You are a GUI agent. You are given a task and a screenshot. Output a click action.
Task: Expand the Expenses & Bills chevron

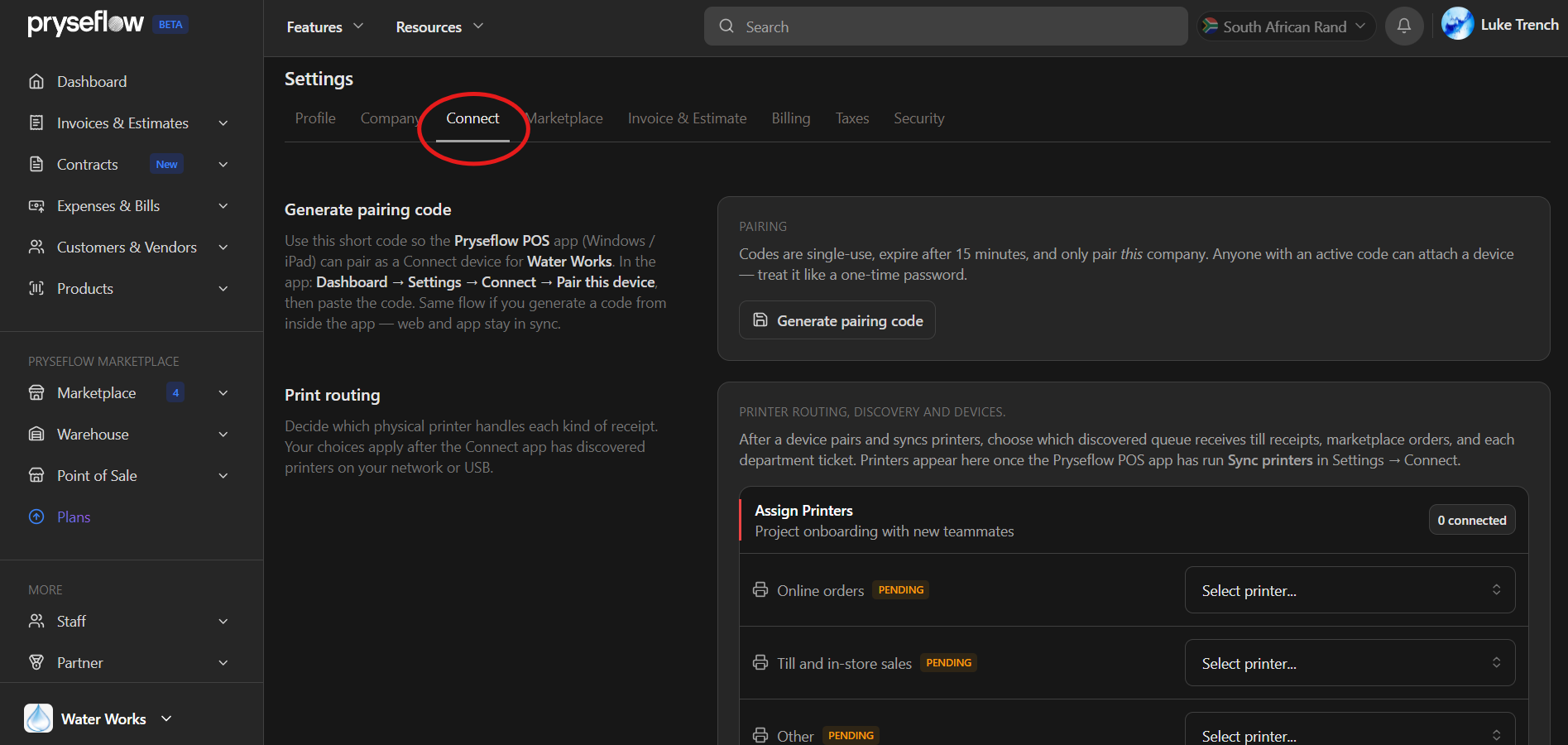tap(223, 205)
